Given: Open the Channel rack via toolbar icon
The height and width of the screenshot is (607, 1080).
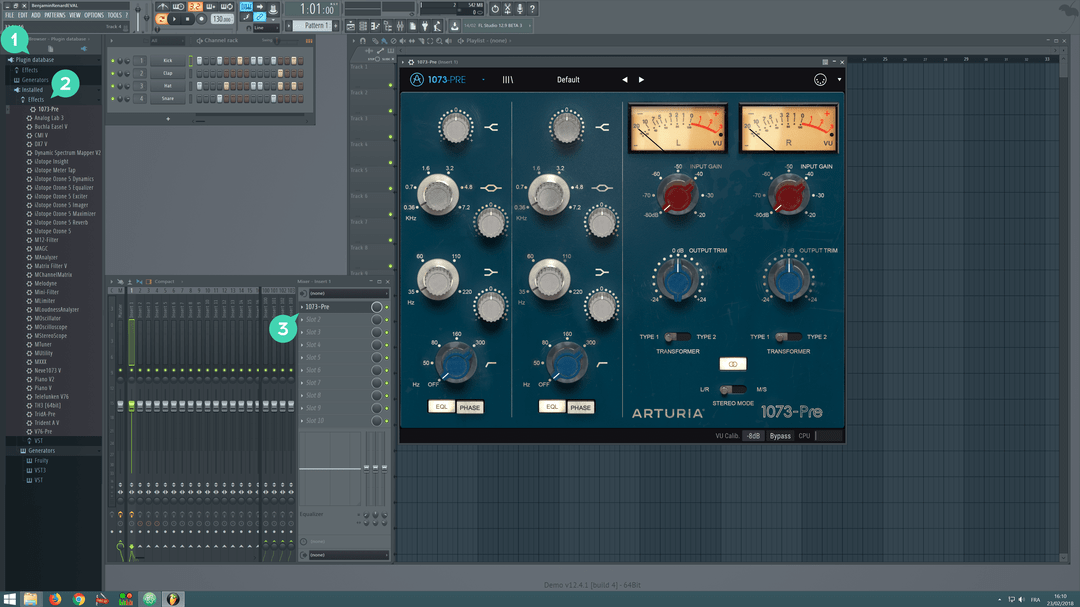Looking at the screenshot, I should [363, 25].
